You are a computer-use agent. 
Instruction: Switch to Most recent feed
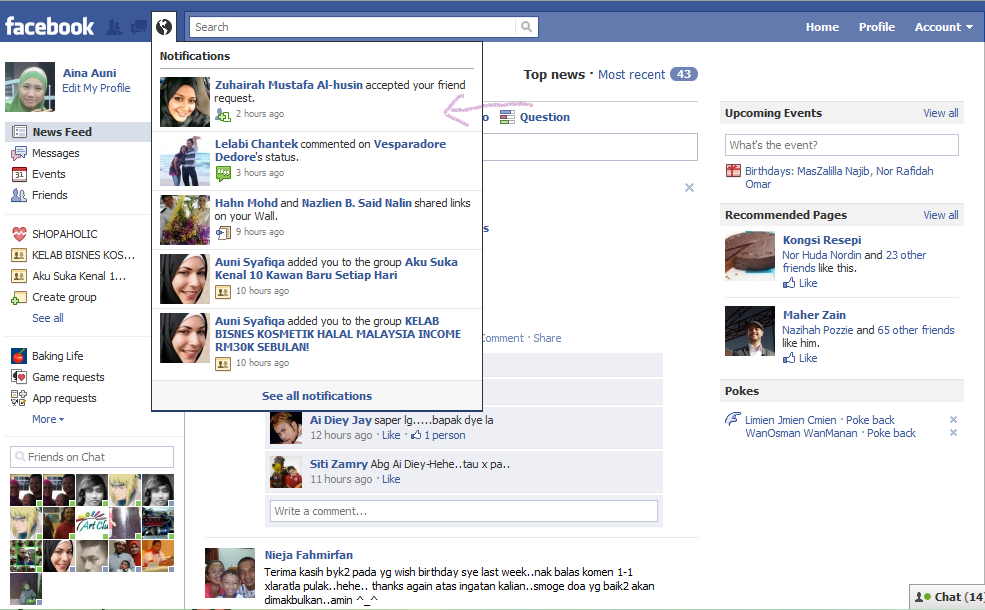pyautogui.click(x=631, y=74)
